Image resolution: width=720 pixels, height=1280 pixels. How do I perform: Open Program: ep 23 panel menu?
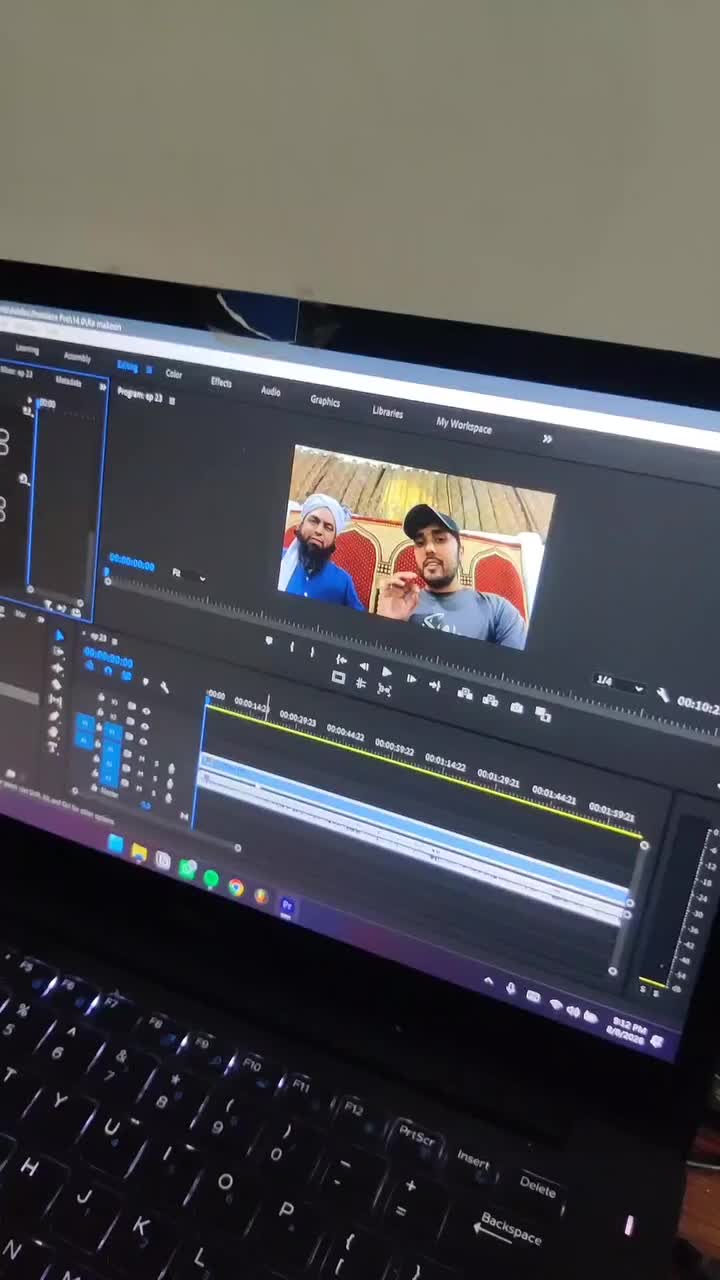coord(172,400)
